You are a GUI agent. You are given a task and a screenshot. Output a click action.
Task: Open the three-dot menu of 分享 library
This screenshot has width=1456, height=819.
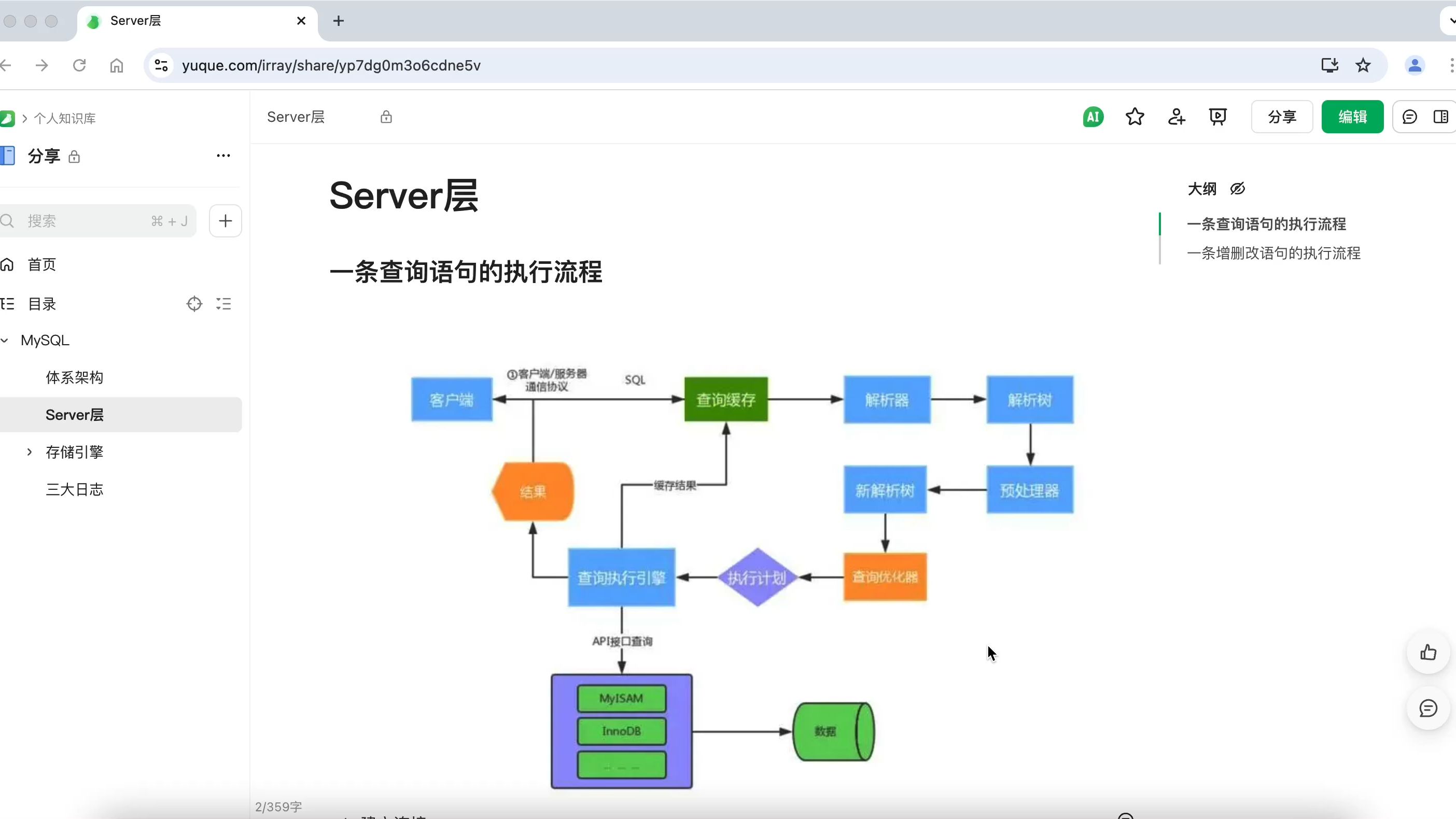[223, 156]
